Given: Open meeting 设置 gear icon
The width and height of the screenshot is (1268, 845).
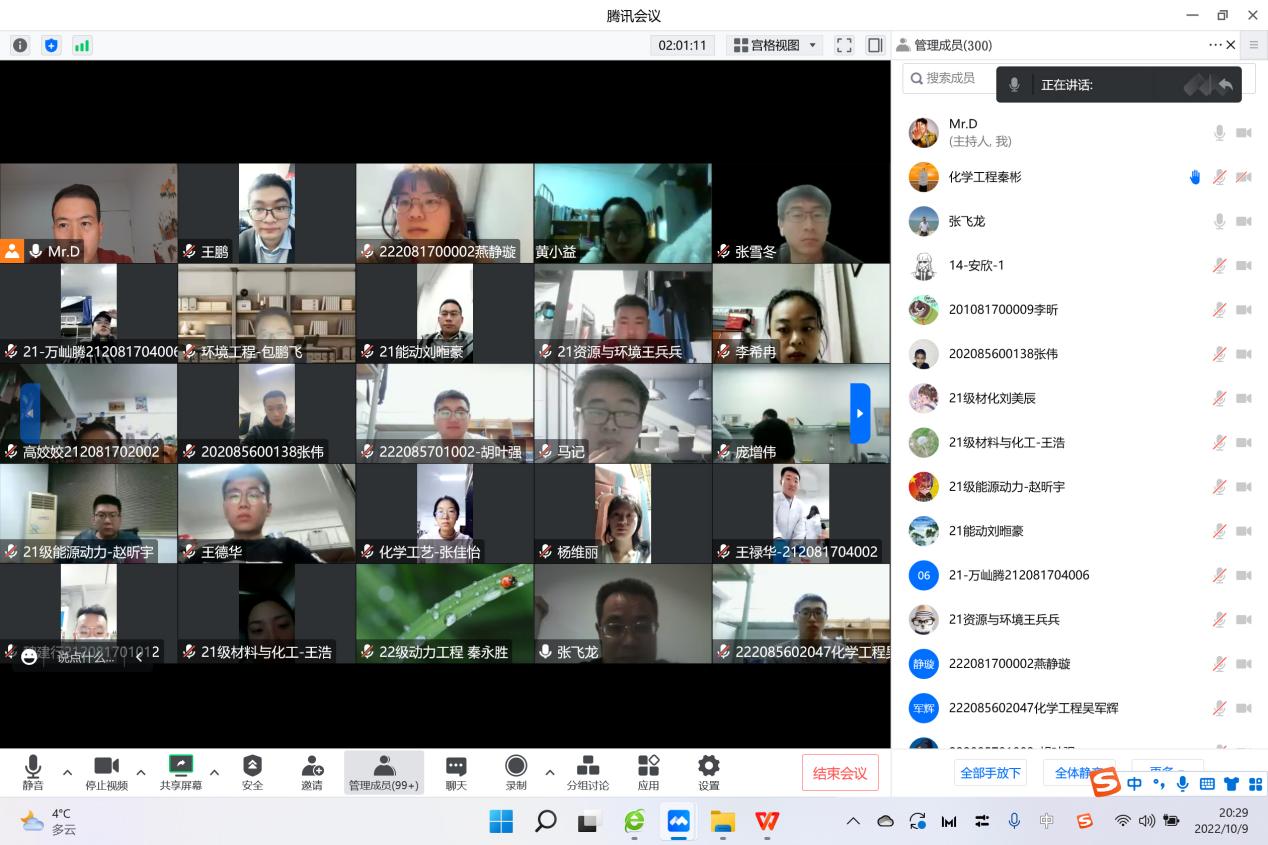Looking at the screenshot, I should click(x=708, y=767).
